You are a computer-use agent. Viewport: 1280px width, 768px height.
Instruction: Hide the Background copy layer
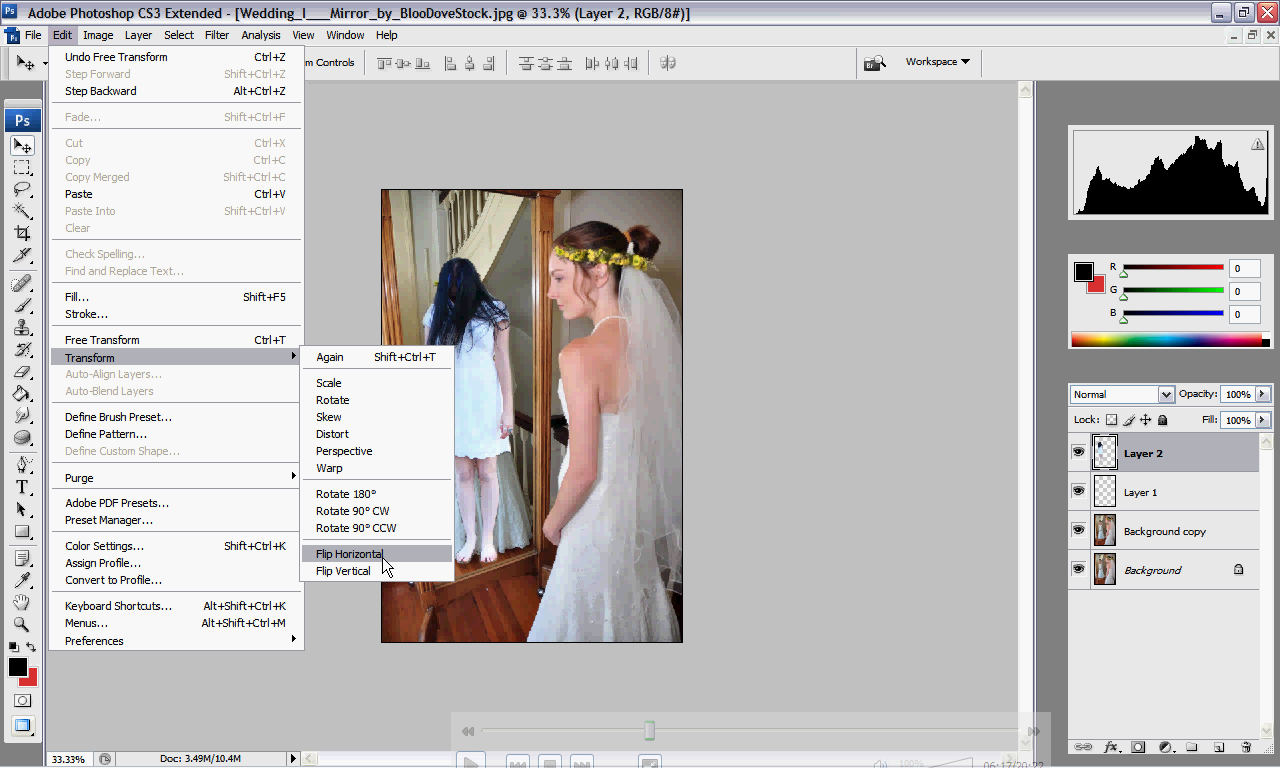pyautogui.click(x=1078, y=531)
